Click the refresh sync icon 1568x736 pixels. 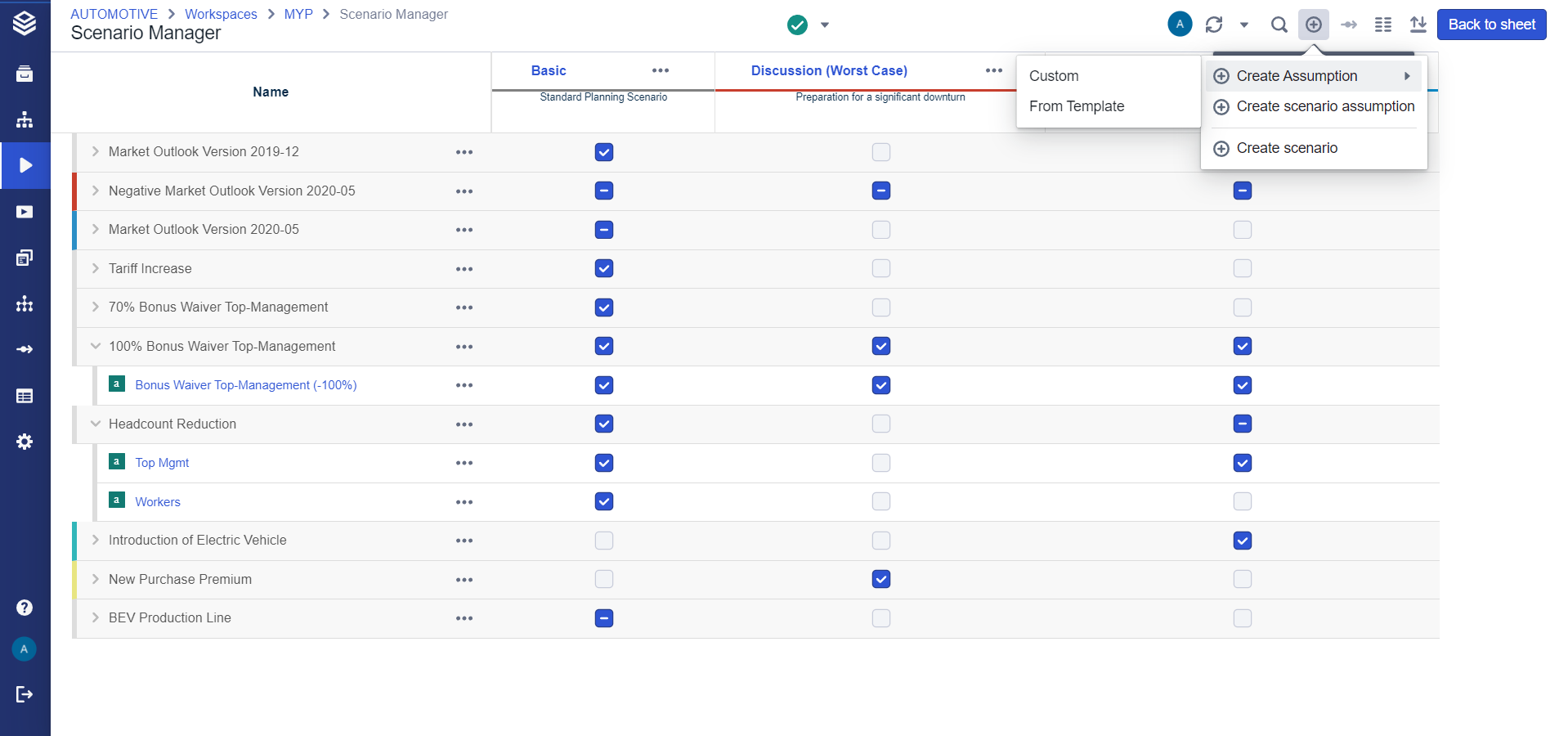click(1214, 25)
